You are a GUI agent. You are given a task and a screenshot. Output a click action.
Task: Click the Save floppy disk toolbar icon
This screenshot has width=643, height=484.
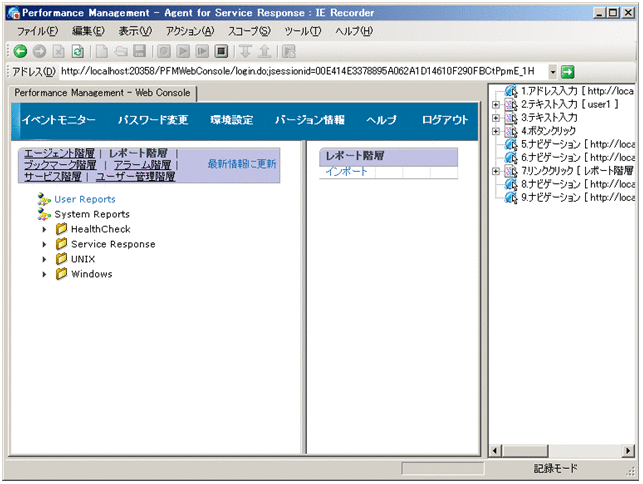(x=140, y=51)
